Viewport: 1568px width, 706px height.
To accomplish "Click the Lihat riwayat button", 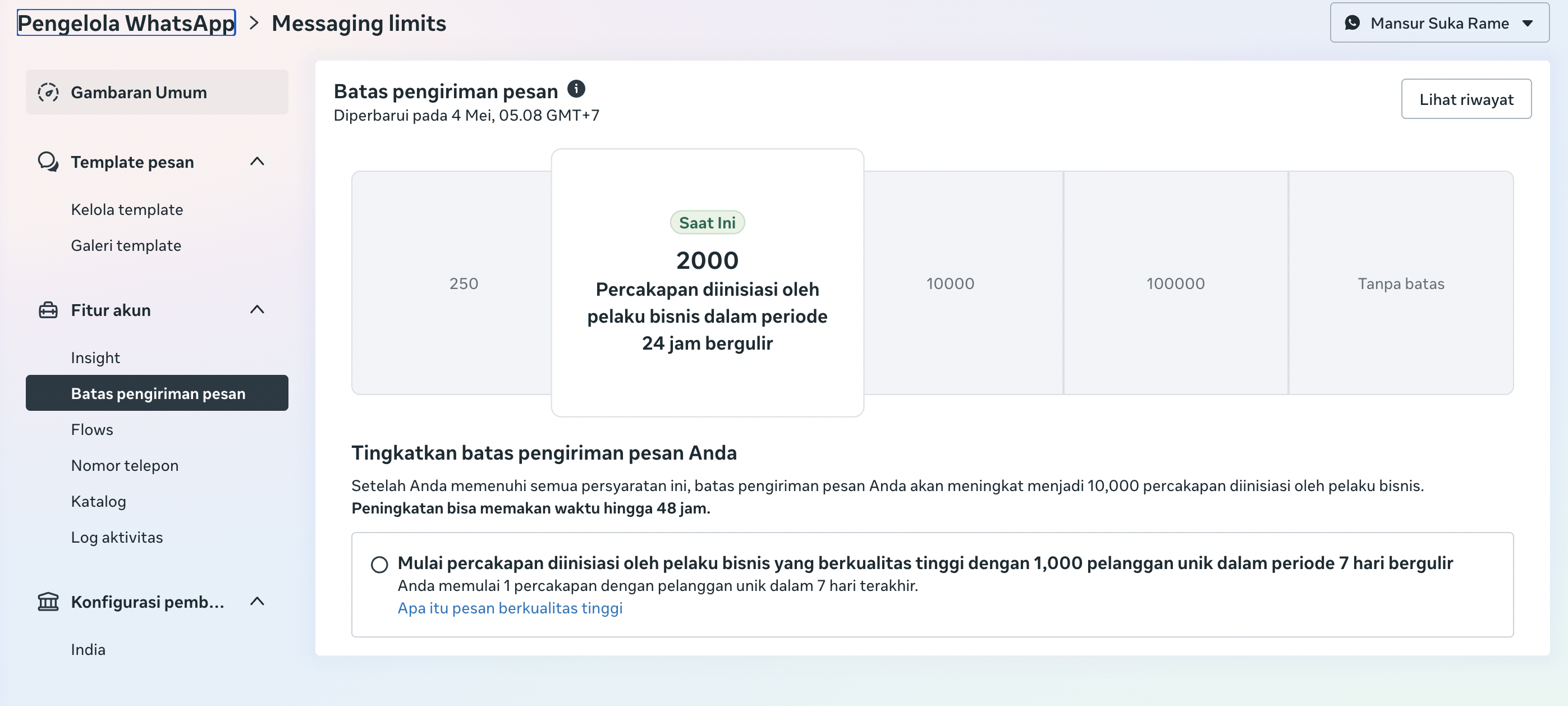I will click(1466, 99).
